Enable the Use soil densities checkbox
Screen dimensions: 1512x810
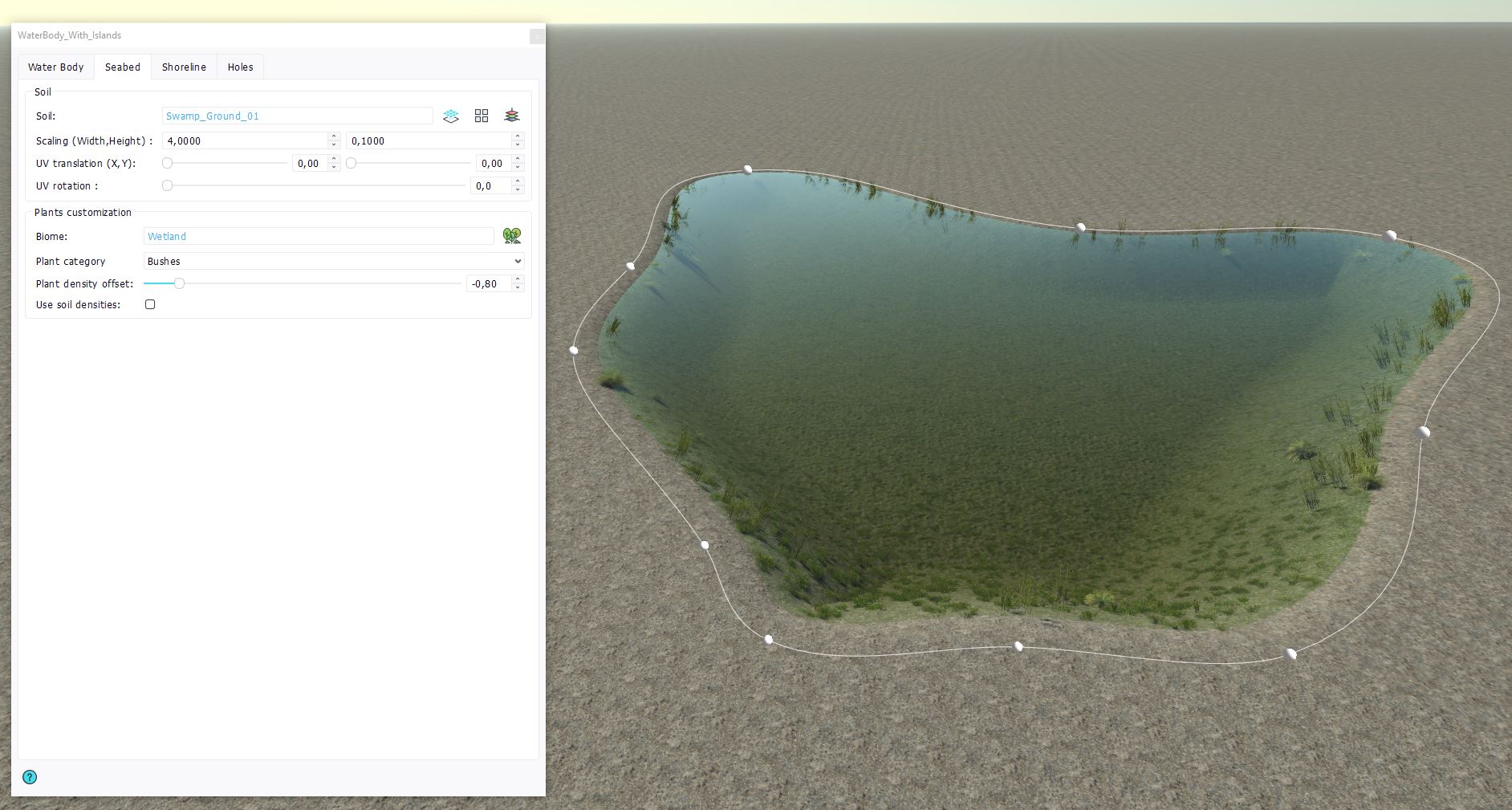coord(150,305)
